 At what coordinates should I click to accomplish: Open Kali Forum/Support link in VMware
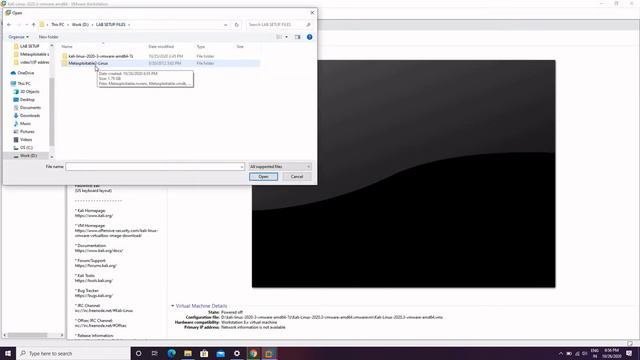coord(96,266)
